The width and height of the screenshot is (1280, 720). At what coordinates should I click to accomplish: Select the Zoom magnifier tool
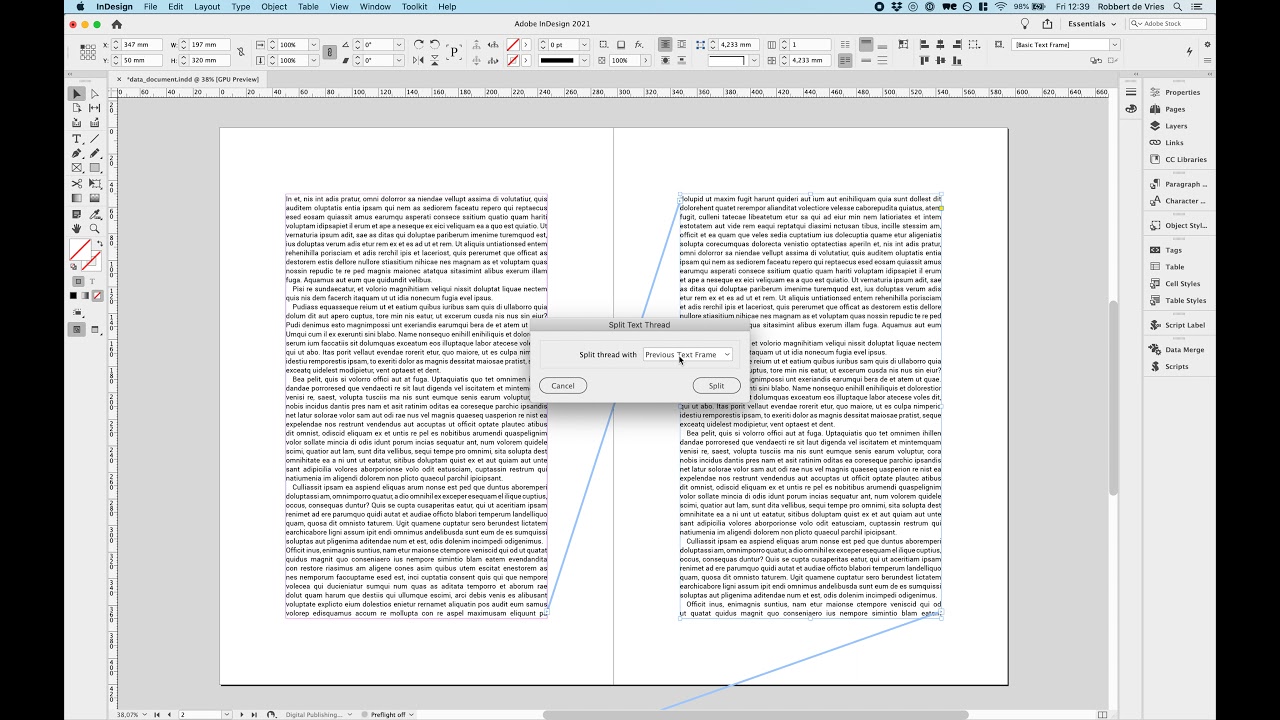[x=95, y=229]
